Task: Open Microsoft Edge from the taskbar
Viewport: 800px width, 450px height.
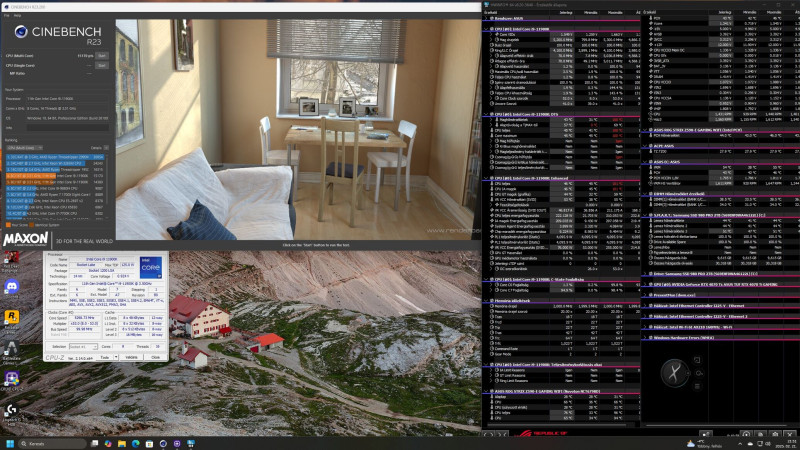Action: point(136,444)
